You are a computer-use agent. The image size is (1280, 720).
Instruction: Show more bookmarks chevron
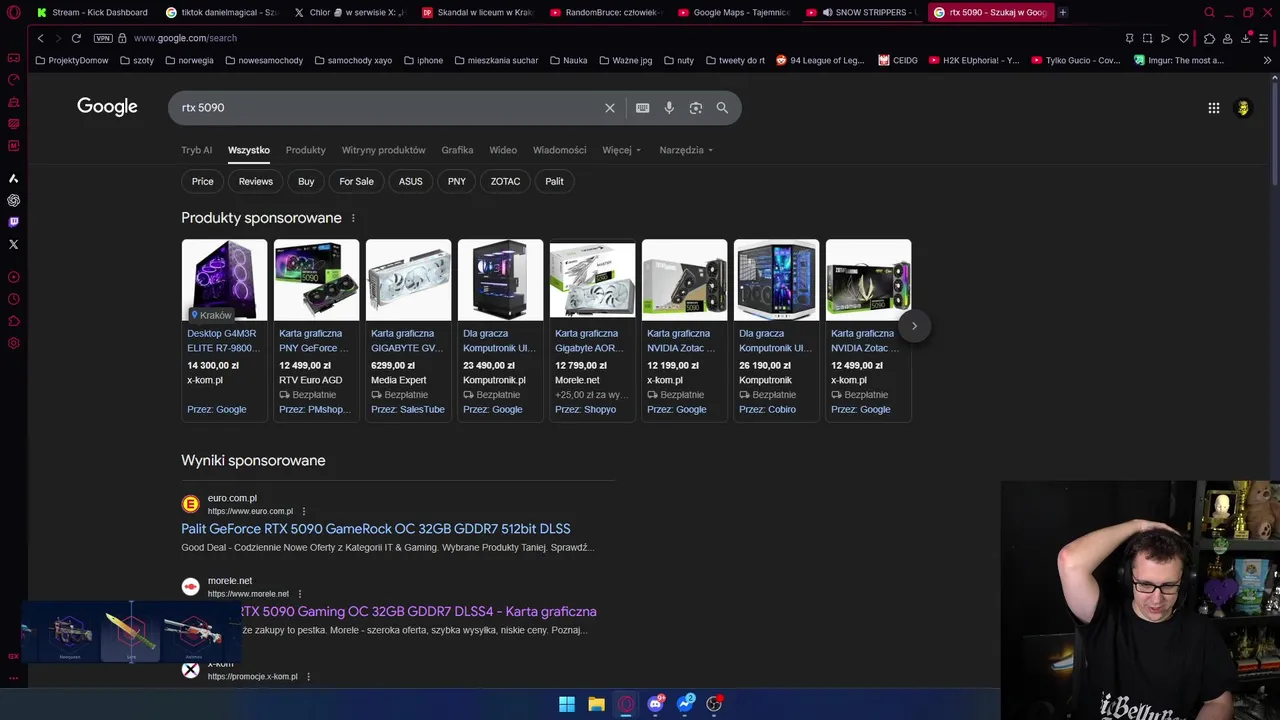1267,60
